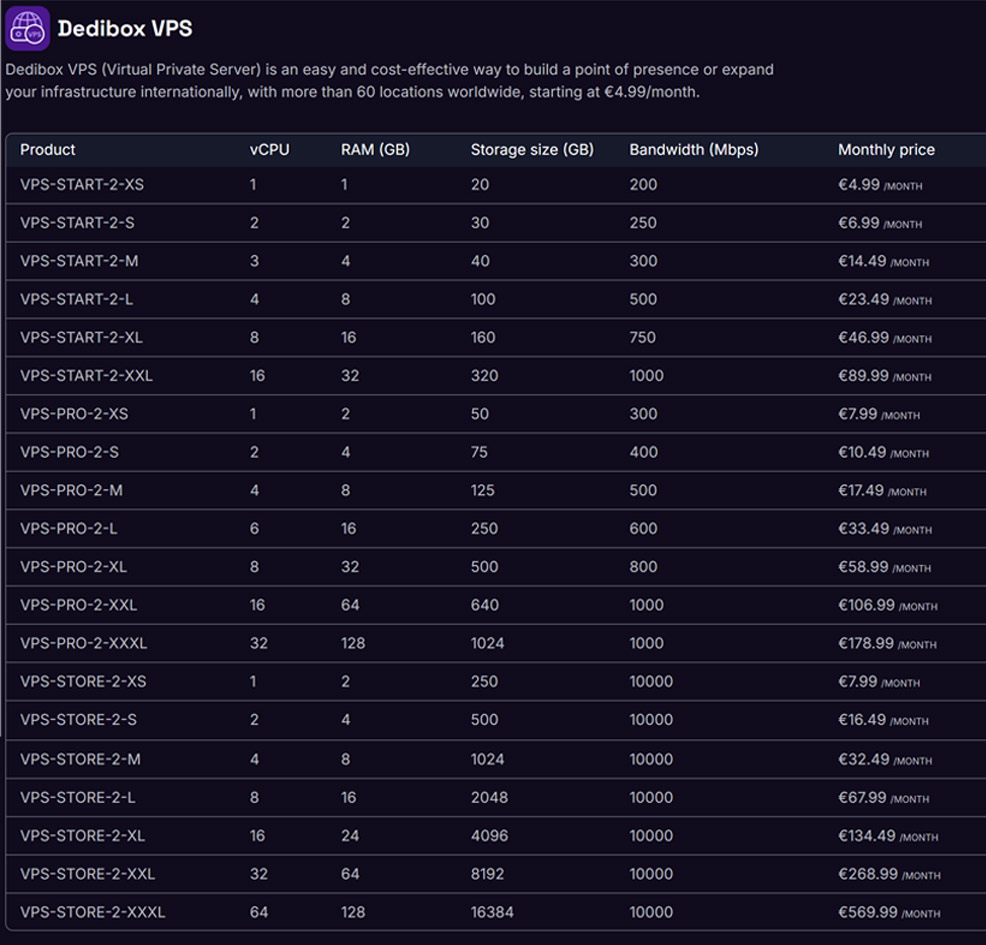Click the VPS-PRO-2-L product name
The height and width of the screenshot is (945, 986).
pos(69,529)
